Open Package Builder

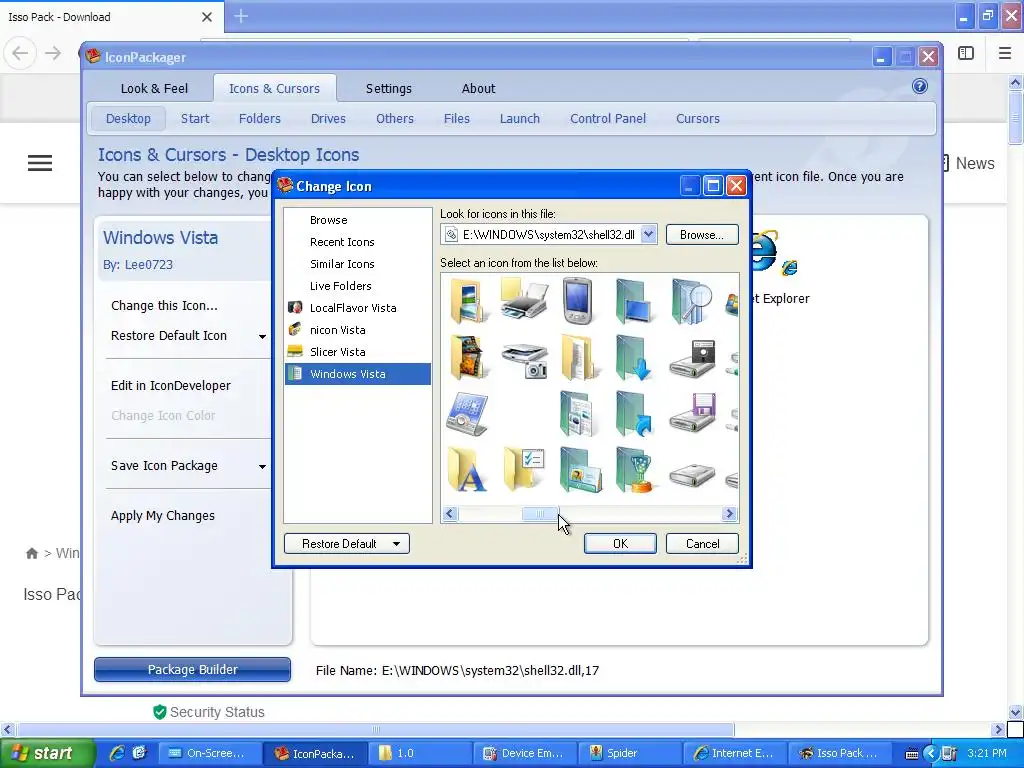pyautogui.click(x=193, y=669)
